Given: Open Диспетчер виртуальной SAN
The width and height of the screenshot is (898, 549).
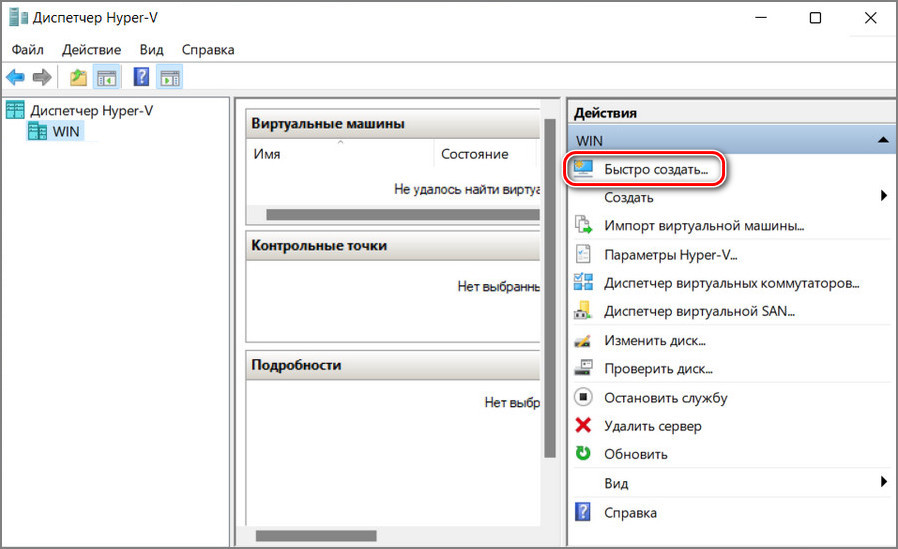Looking at the screenshot, I should (x=699, y=311).
